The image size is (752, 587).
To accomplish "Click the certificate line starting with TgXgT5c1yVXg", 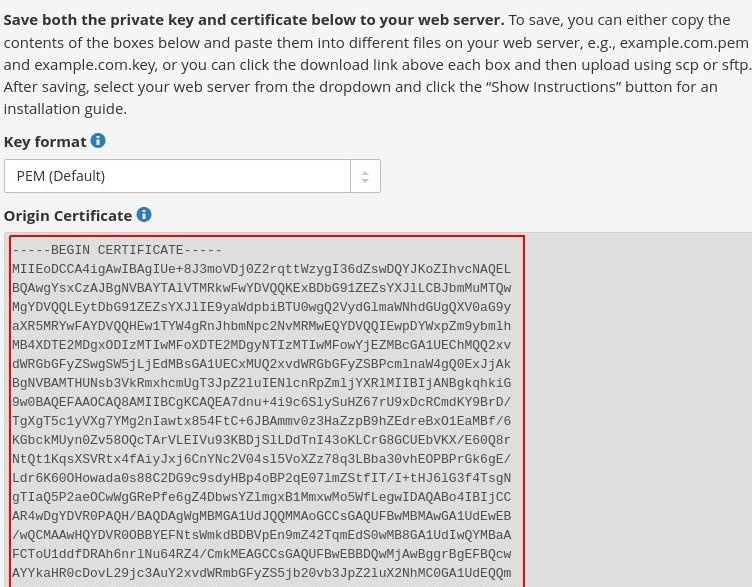I will click(262, 421).
